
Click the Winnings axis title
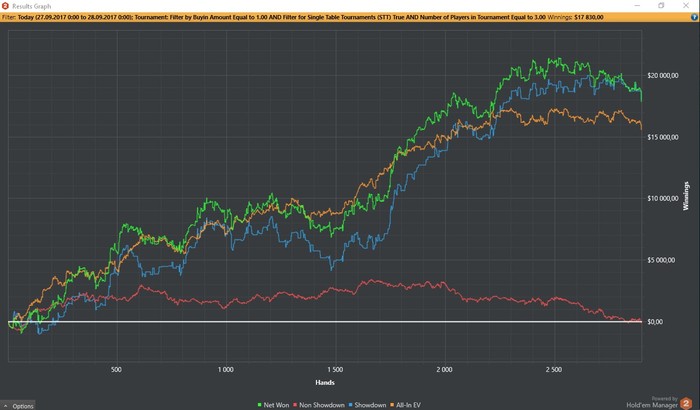[x=686, y=196]
